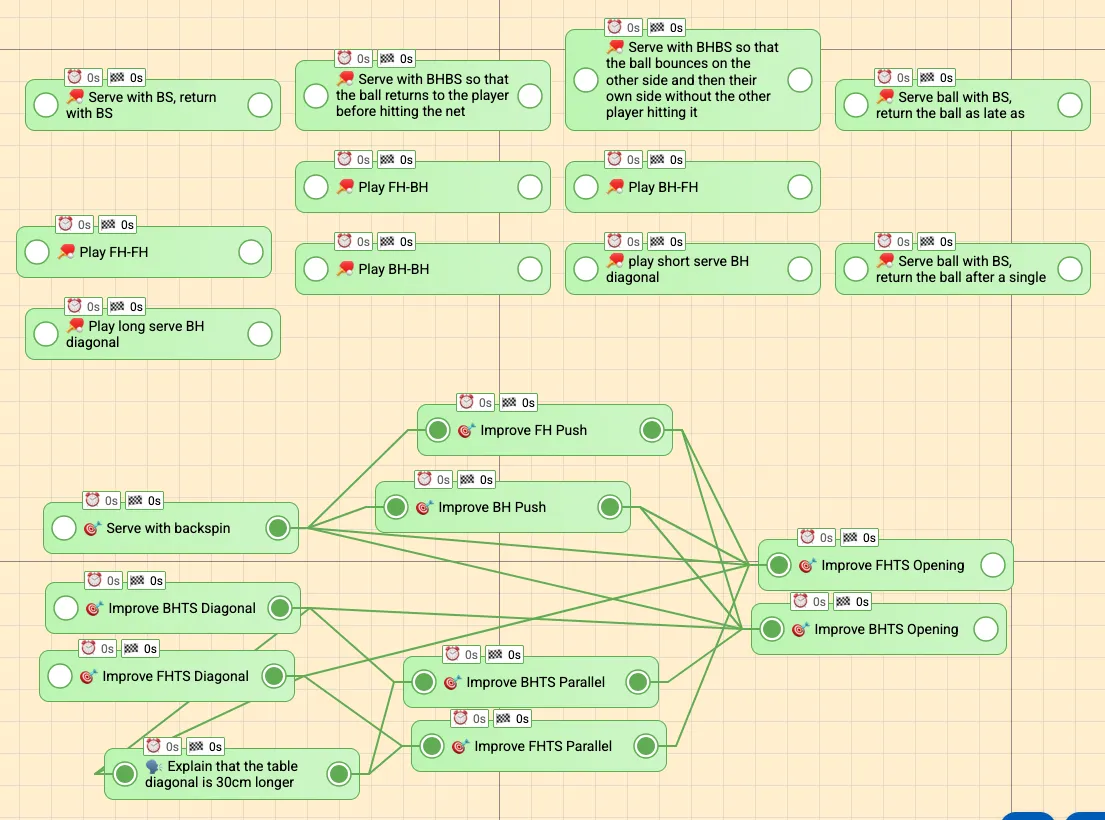1105x820 pixels.
Task: Click the pin icon on 'Play BH-FH'
Action: (614, 187)
